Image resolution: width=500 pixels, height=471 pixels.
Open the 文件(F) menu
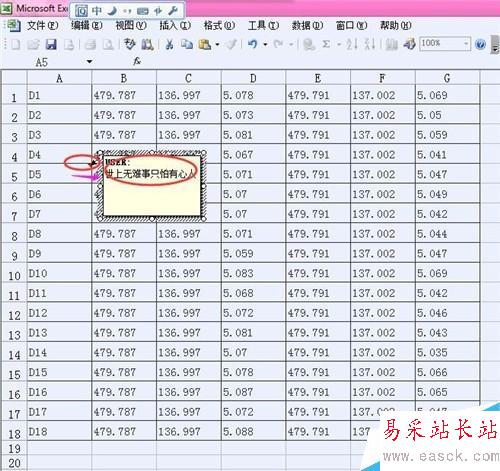pos(42,25)
